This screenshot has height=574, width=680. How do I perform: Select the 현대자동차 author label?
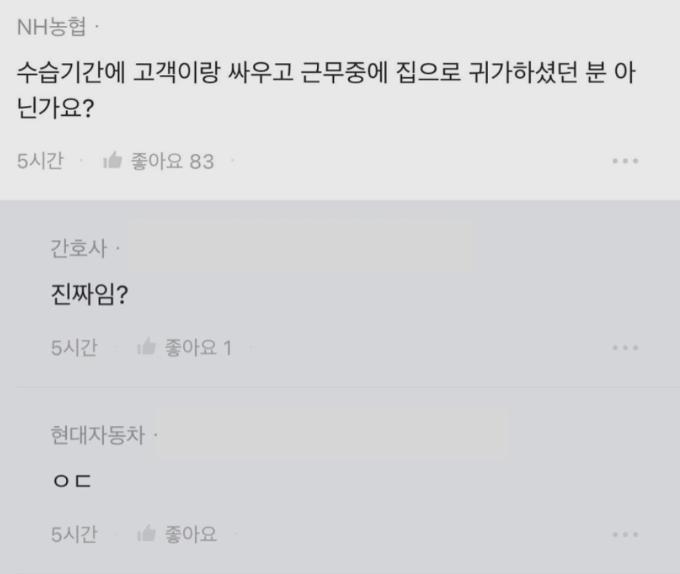tap(97, 435)
